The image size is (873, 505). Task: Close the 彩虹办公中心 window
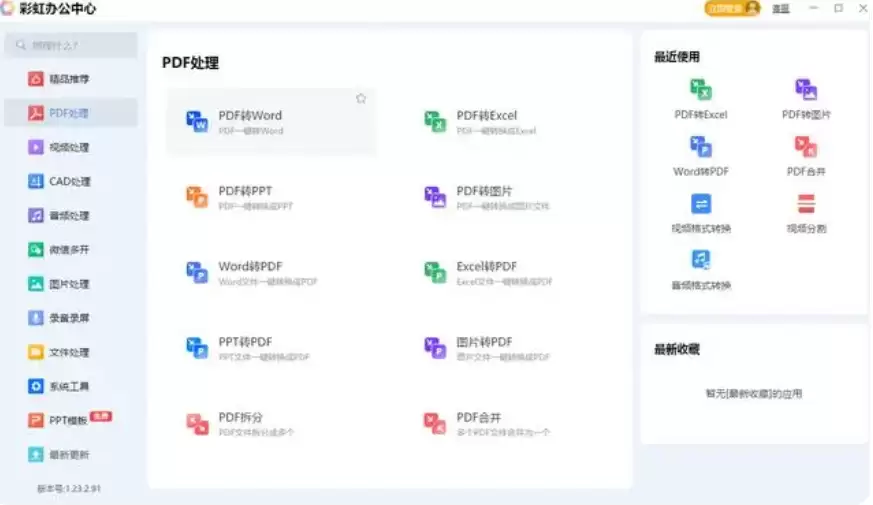pyautogui.click(x=863, y=8)
